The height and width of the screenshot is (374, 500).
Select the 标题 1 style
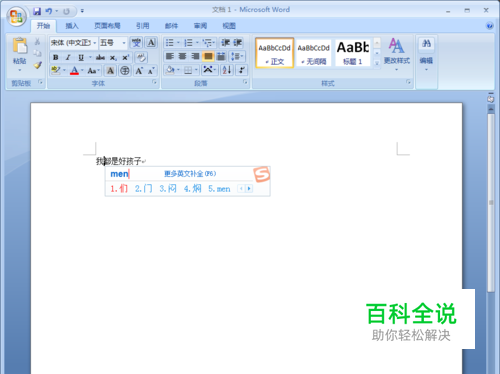[x=353, y=53]
